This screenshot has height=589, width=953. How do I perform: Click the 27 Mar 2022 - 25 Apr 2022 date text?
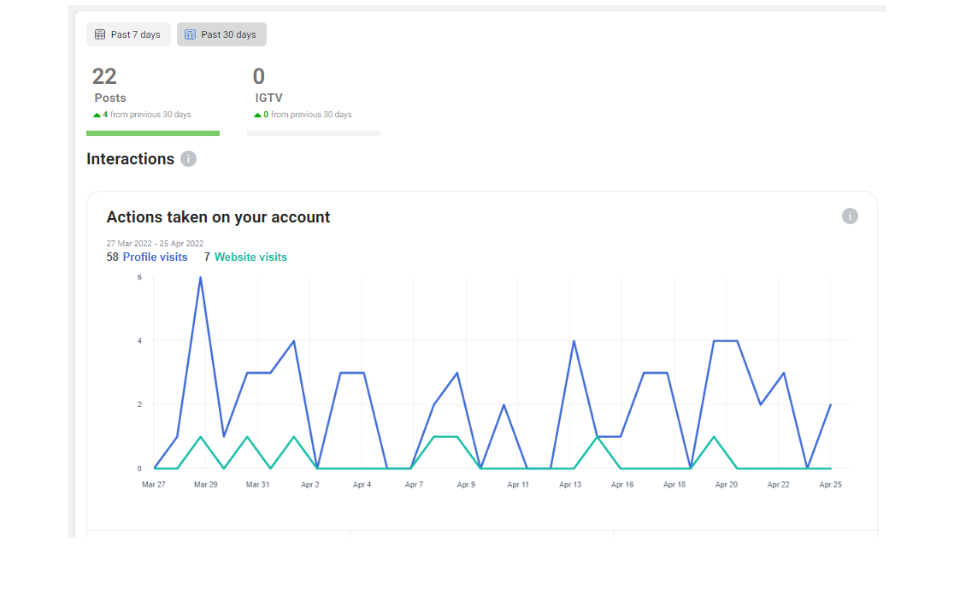point(155,243)
